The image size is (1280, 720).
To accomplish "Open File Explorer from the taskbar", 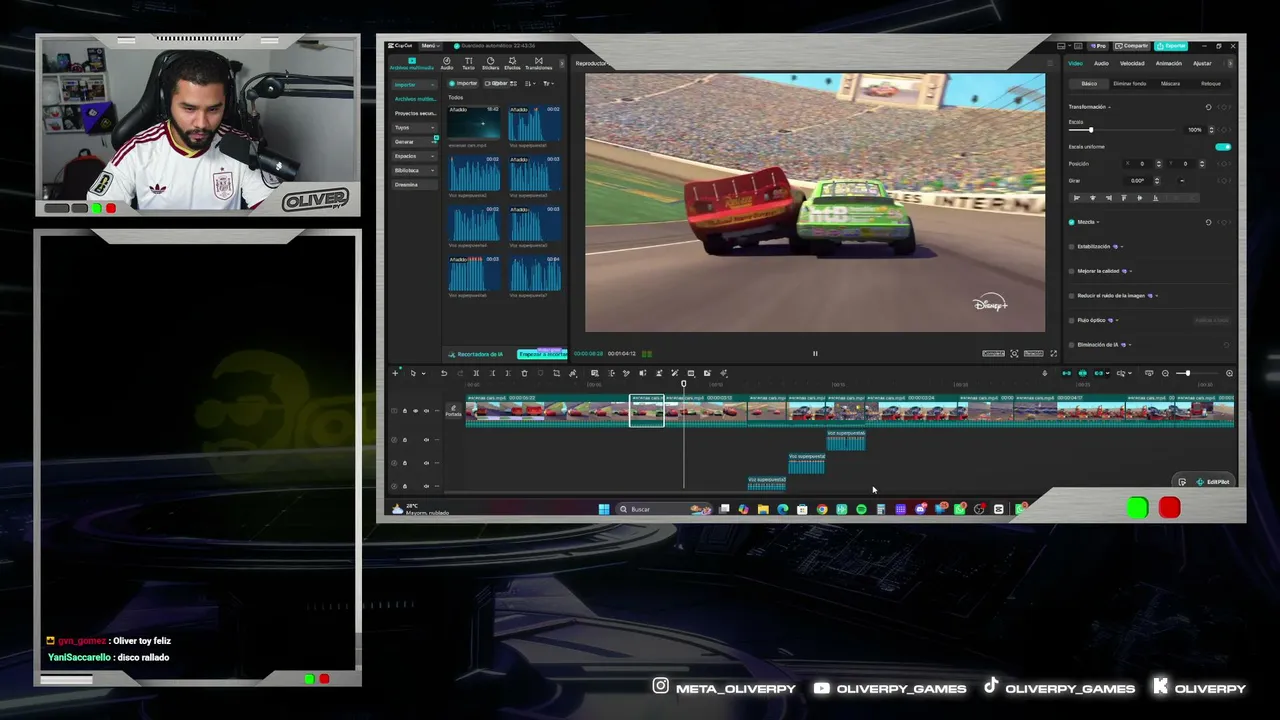I will pyautogui.click(x=763, y=509).
